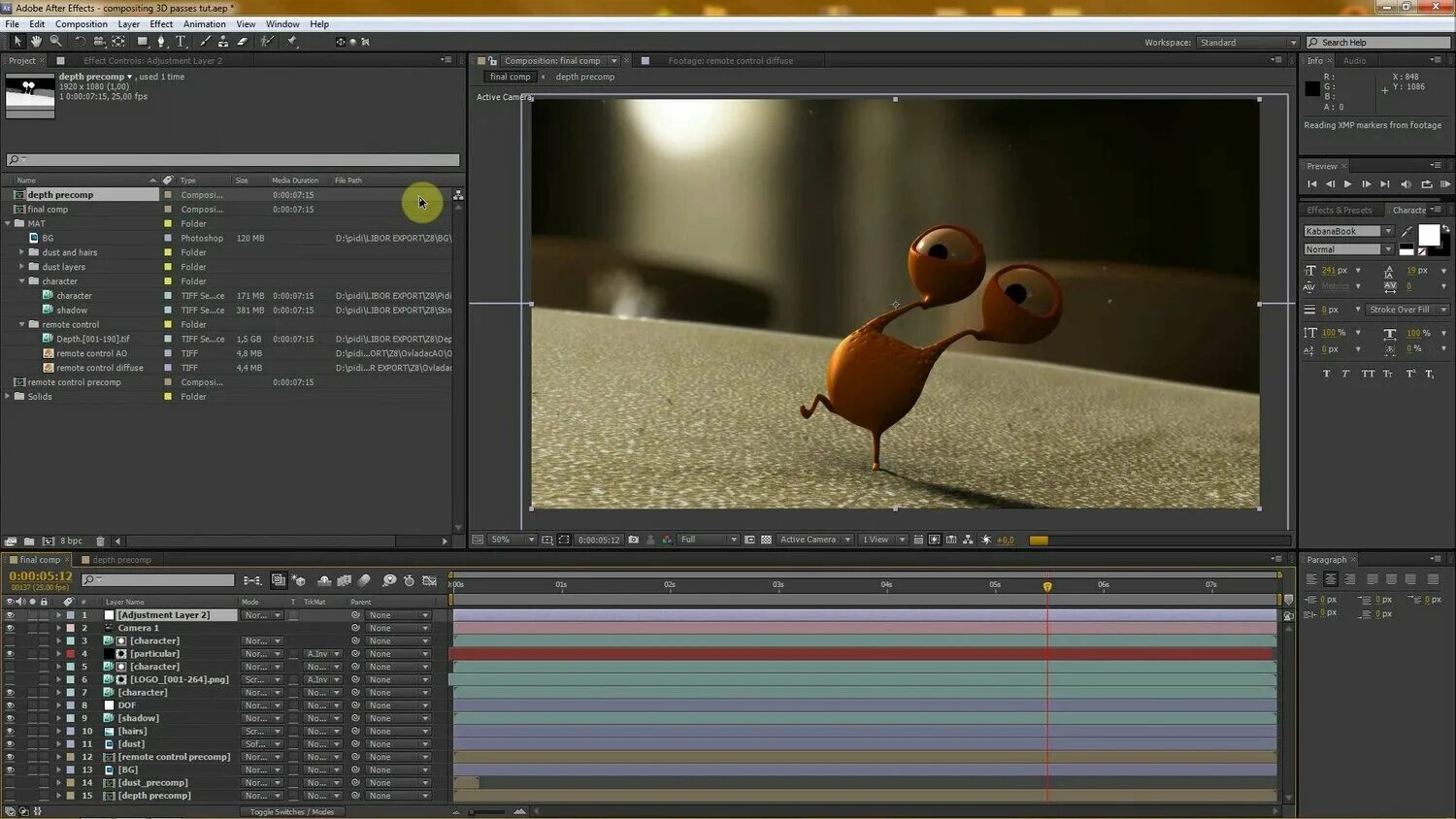Open the viewer magnification 50% dropdown
This screenshot has width=1456, height=819.
click(x=513, y=540)
